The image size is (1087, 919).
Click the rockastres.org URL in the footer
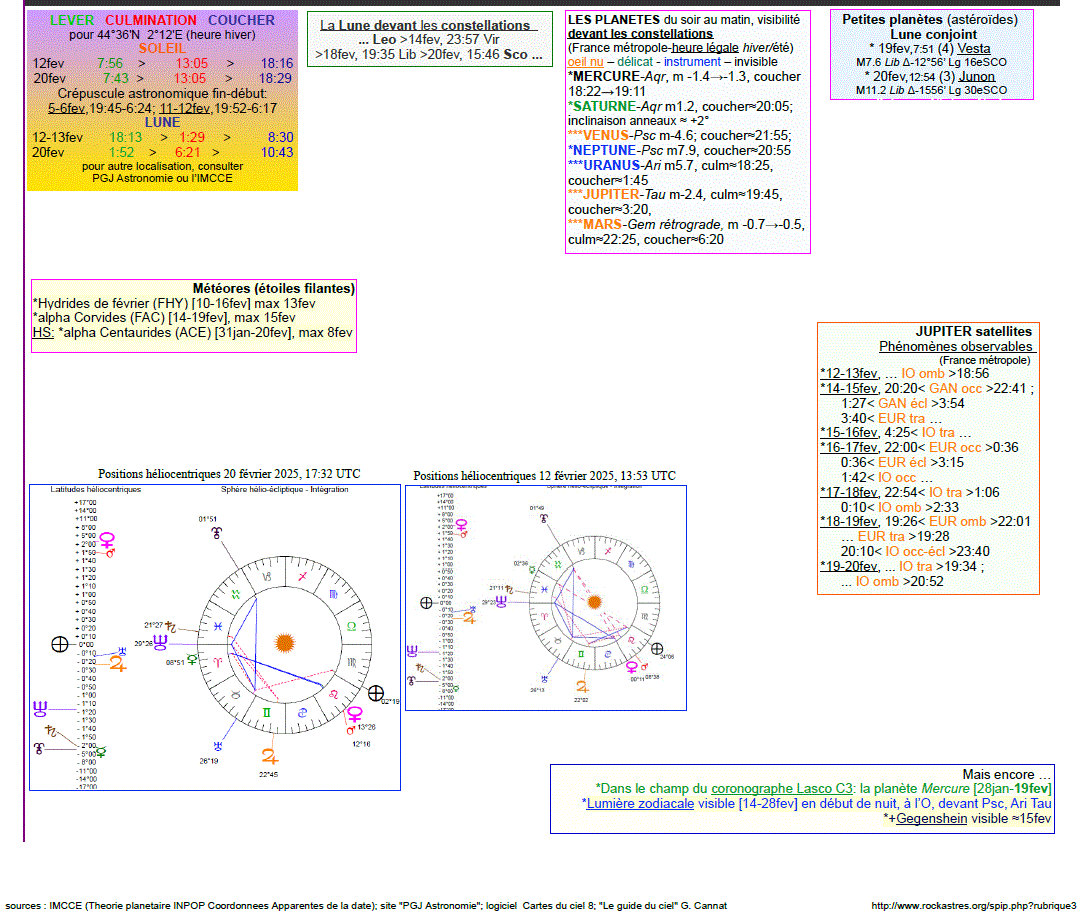click(x=973, y=905)
